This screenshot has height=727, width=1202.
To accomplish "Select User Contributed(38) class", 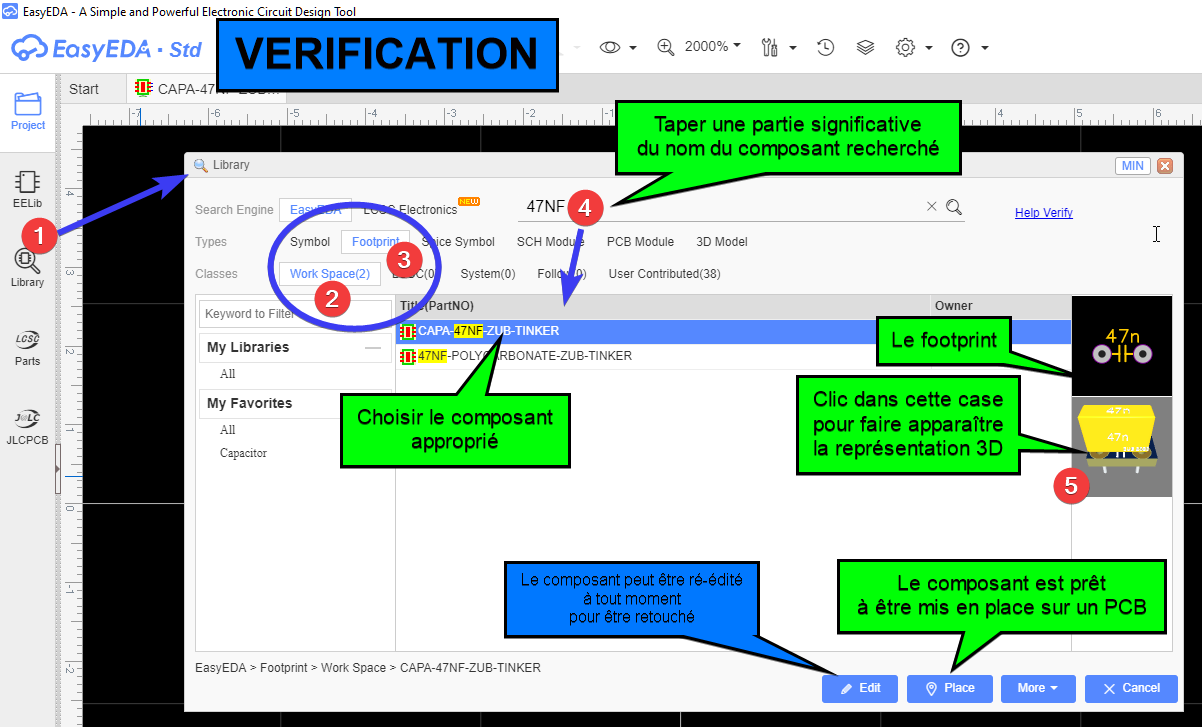I will click(664, 274).
